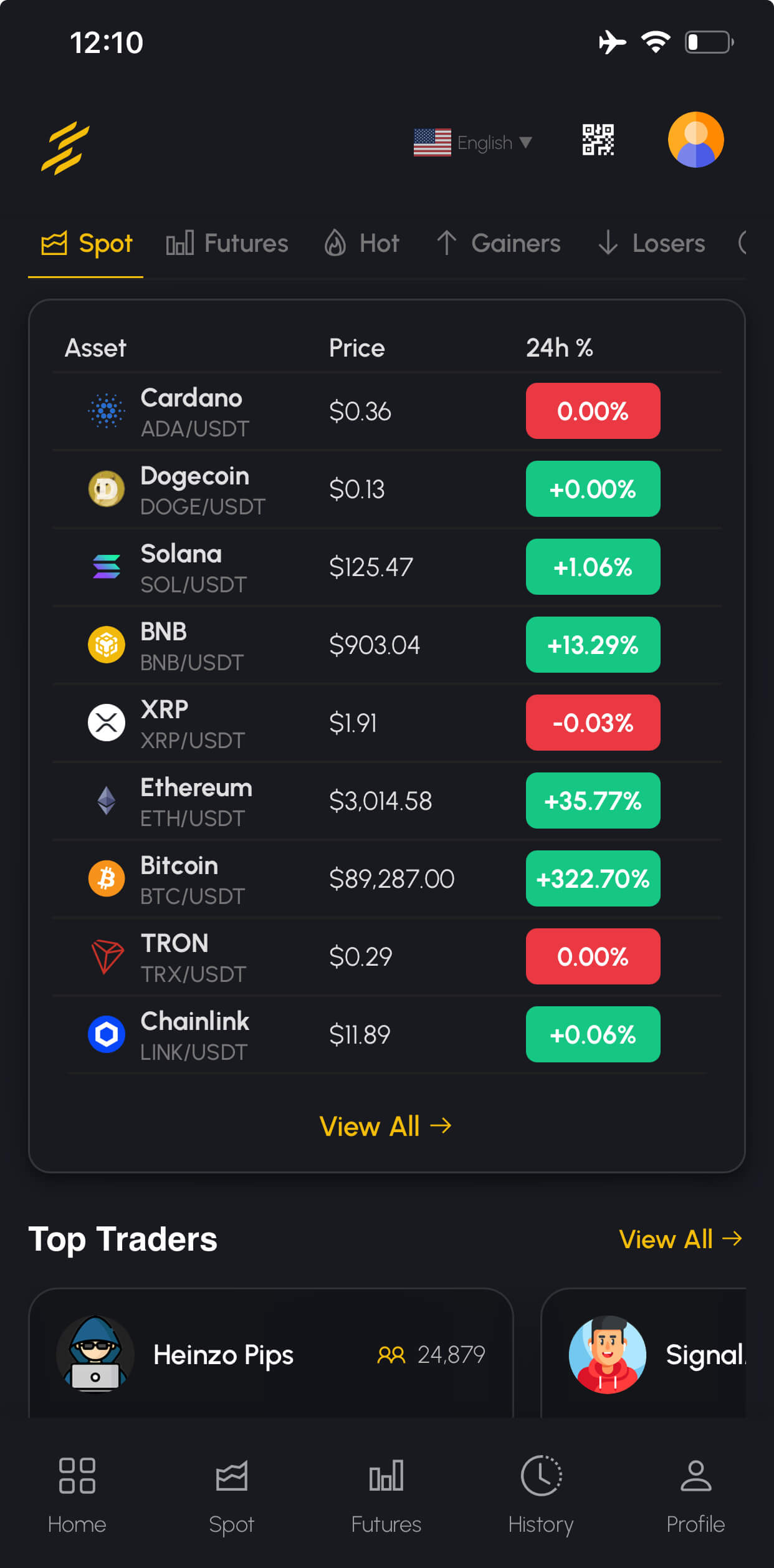This screenshot has width=774, height=1568.
Task: Open History from the bottom bar
Action: [x=541, y=1494]
